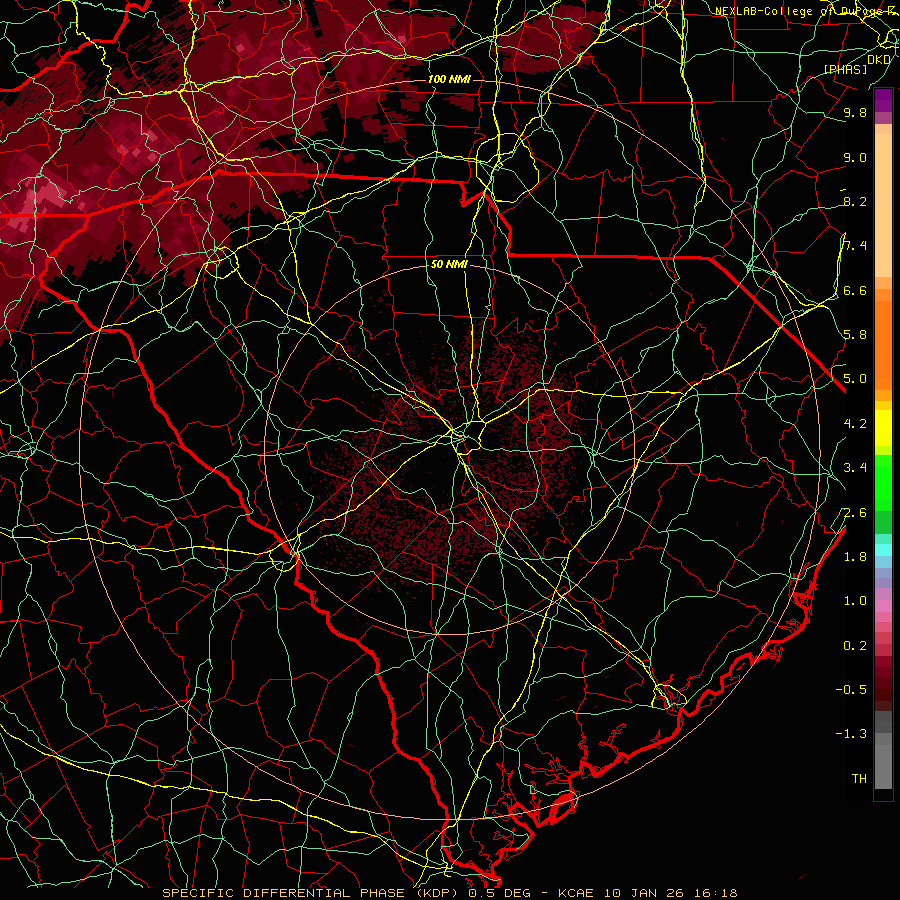Pick the wide peach band on color scale
Screen dimensions: 900x900
coord(883,205)
